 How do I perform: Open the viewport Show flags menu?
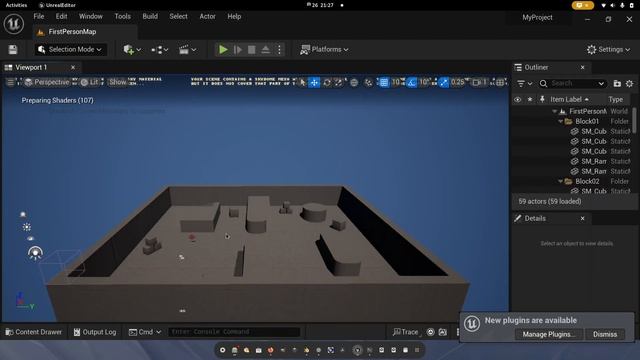point(118,82)
